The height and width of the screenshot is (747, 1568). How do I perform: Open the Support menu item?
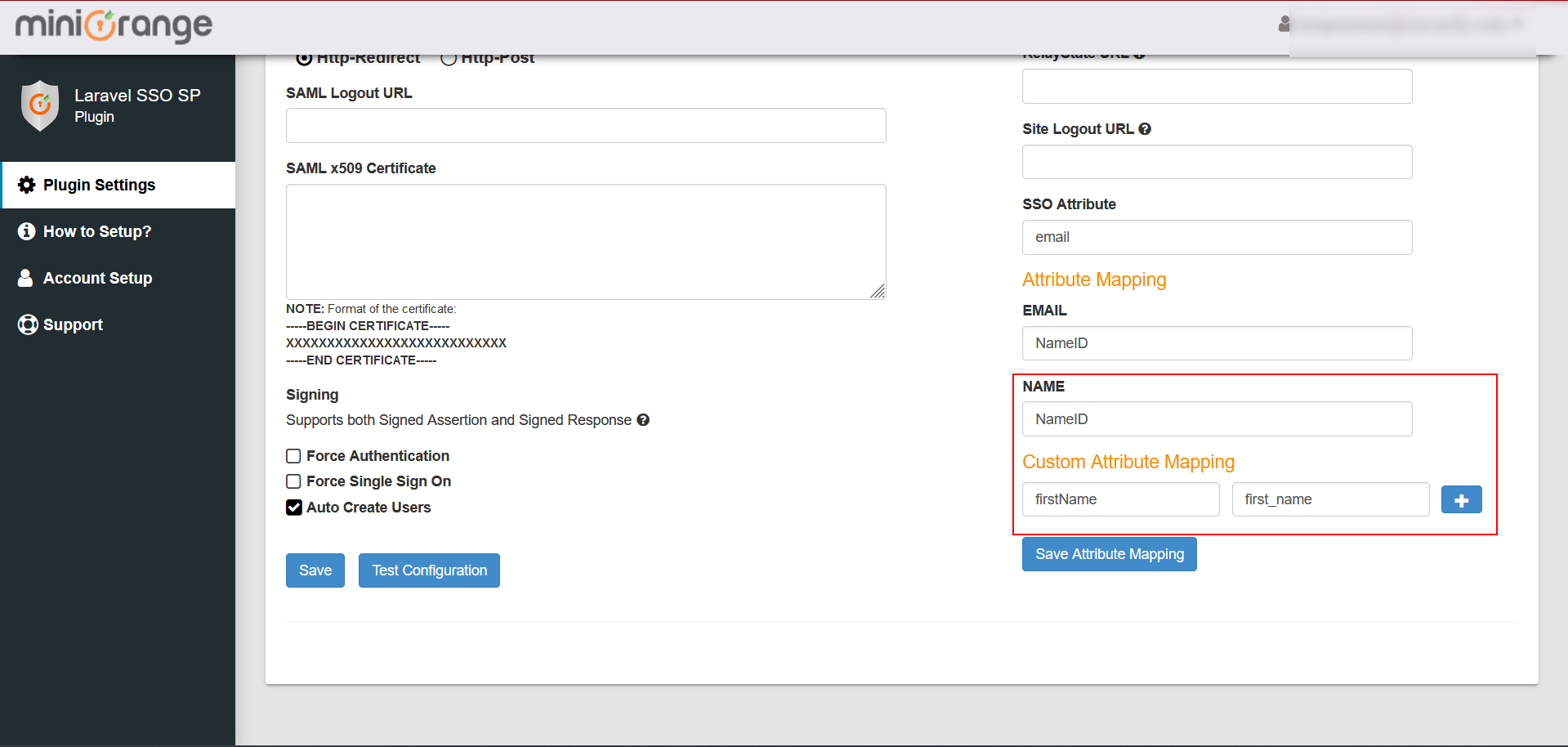[118, 324]
